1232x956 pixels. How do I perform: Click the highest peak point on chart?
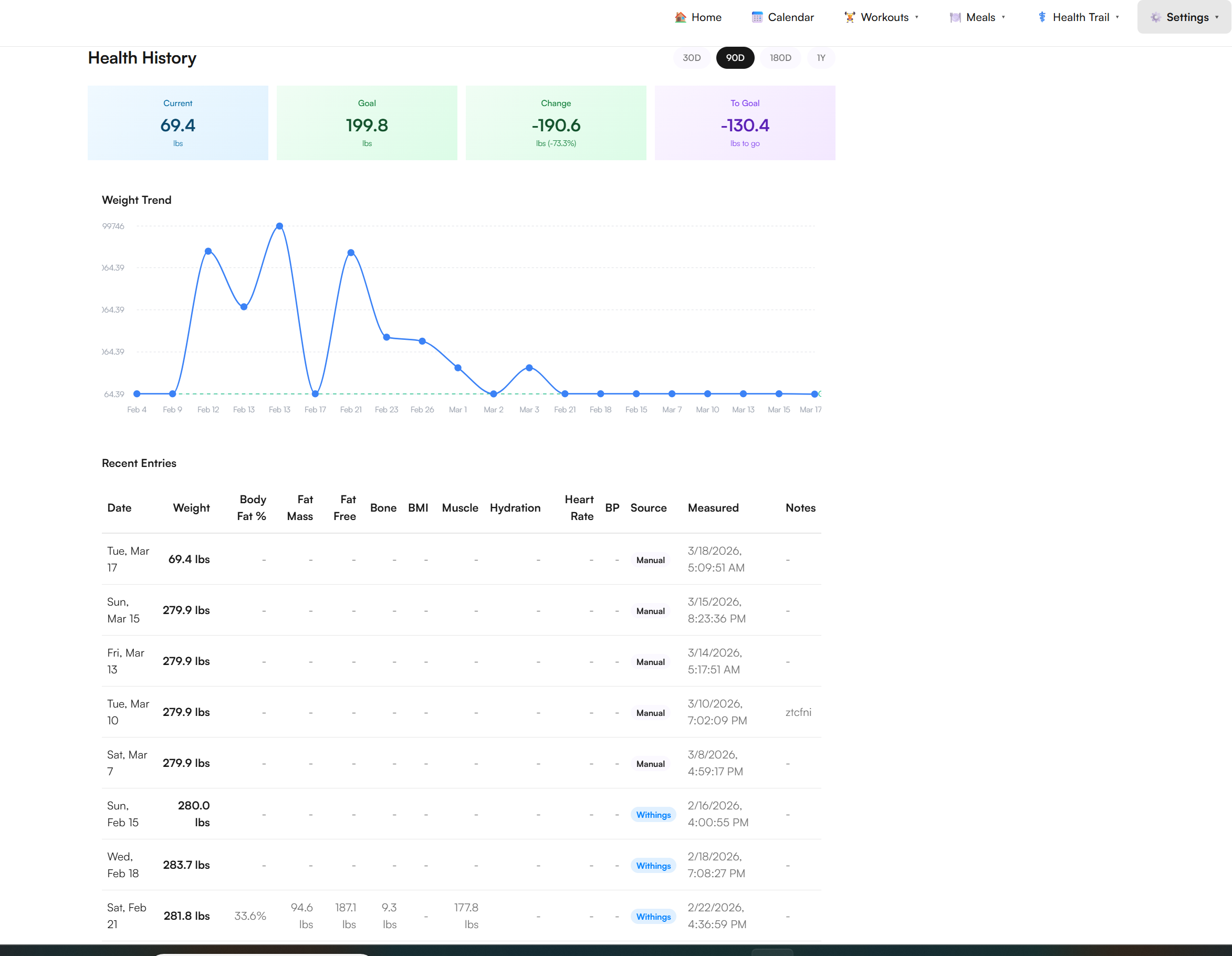(x=279, y=226)
